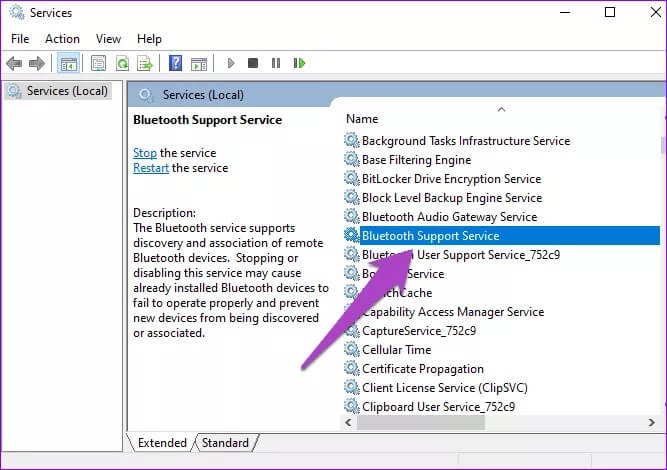This screenshot has height=470, width=667.
Task: Select Certificate Propagation service
Action: [x=423, y=369]
